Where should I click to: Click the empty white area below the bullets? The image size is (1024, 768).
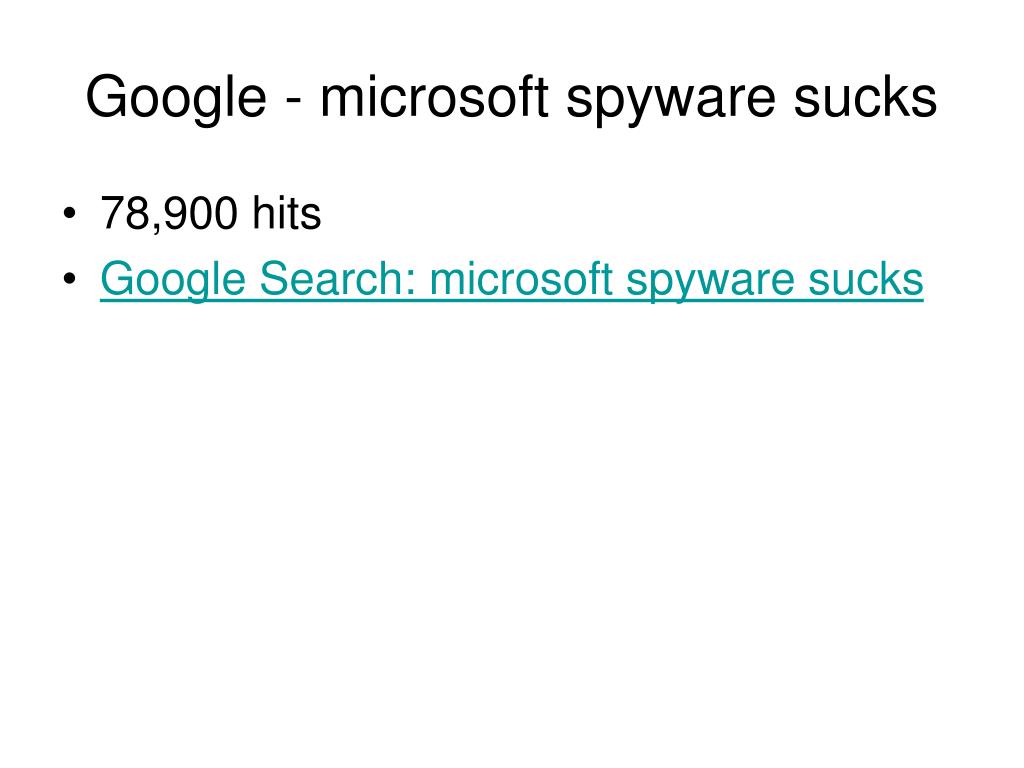tap(511, 522)
